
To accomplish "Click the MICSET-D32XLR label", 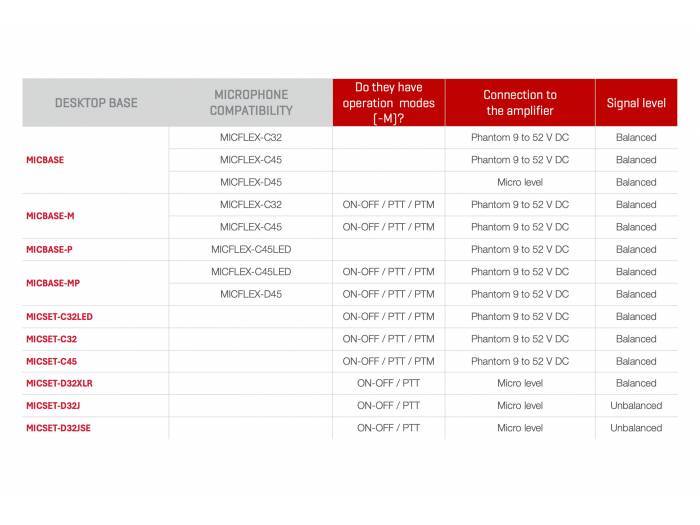I will point(59,383).
